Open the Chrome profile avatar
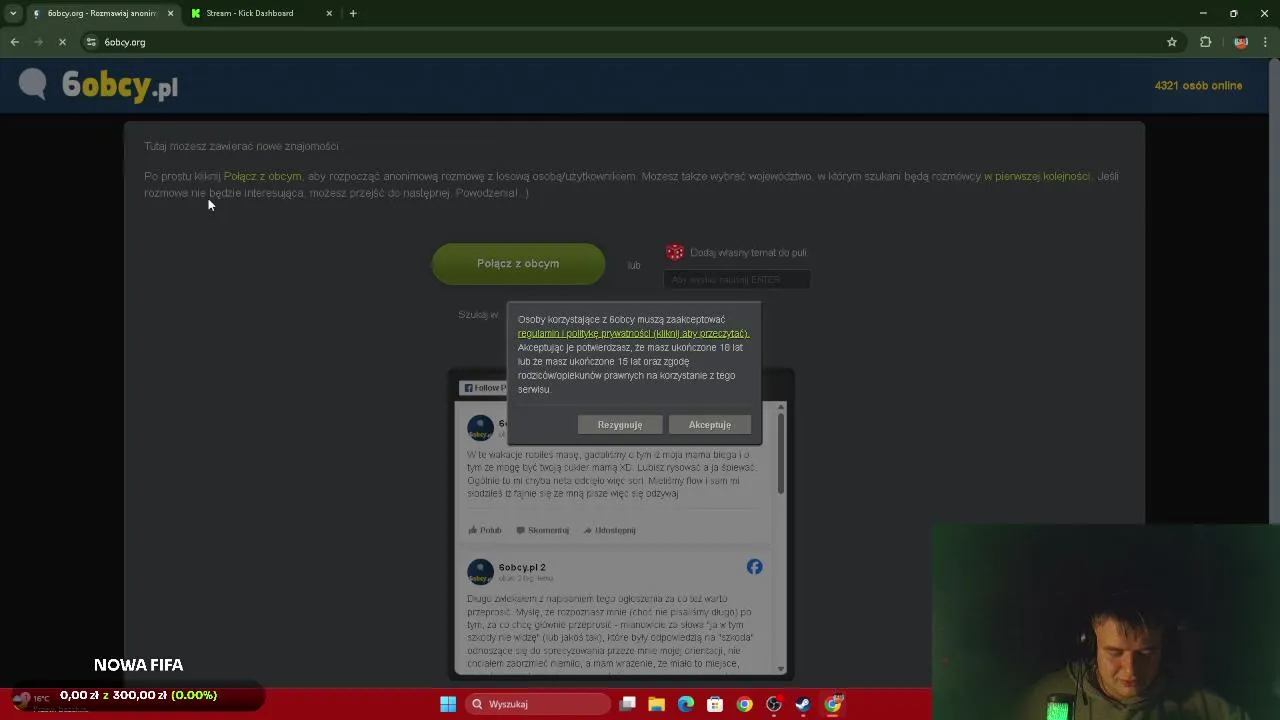The height and width of the screenshot is (720, 1280). (1241, 42)
